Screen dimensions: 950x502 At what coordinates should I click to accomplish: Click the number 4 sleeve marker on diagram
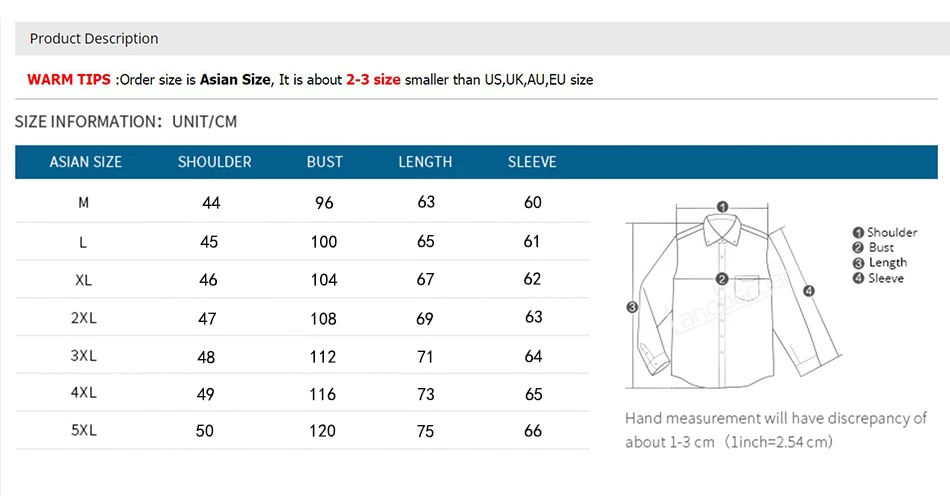[x=809, y=291]
